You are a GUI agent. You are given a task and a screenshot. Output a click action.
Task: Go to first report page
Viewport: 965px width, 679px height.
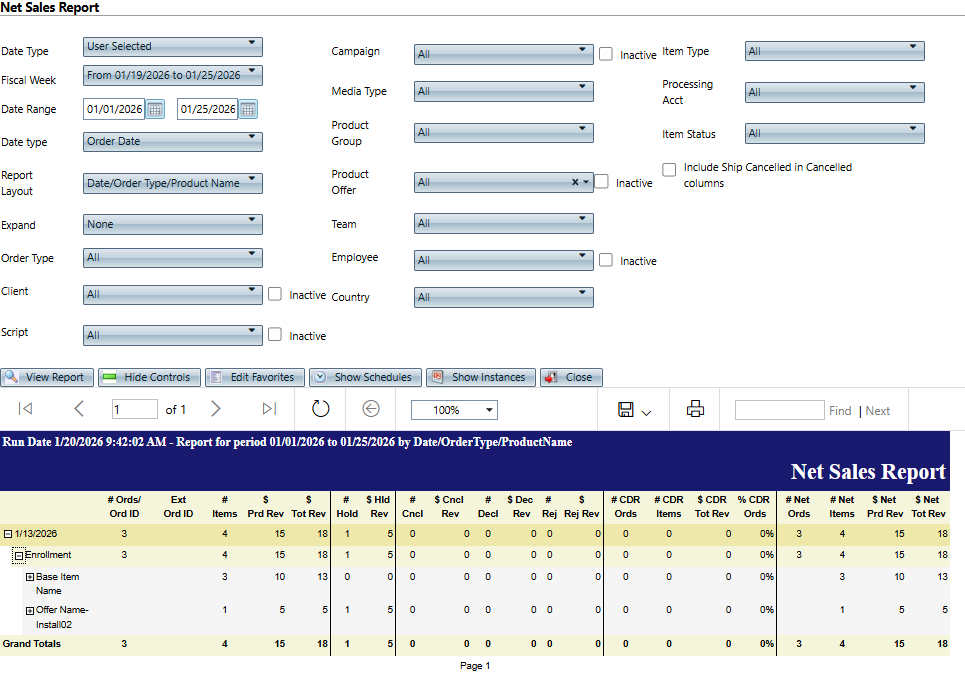click(x=26, y=409)
